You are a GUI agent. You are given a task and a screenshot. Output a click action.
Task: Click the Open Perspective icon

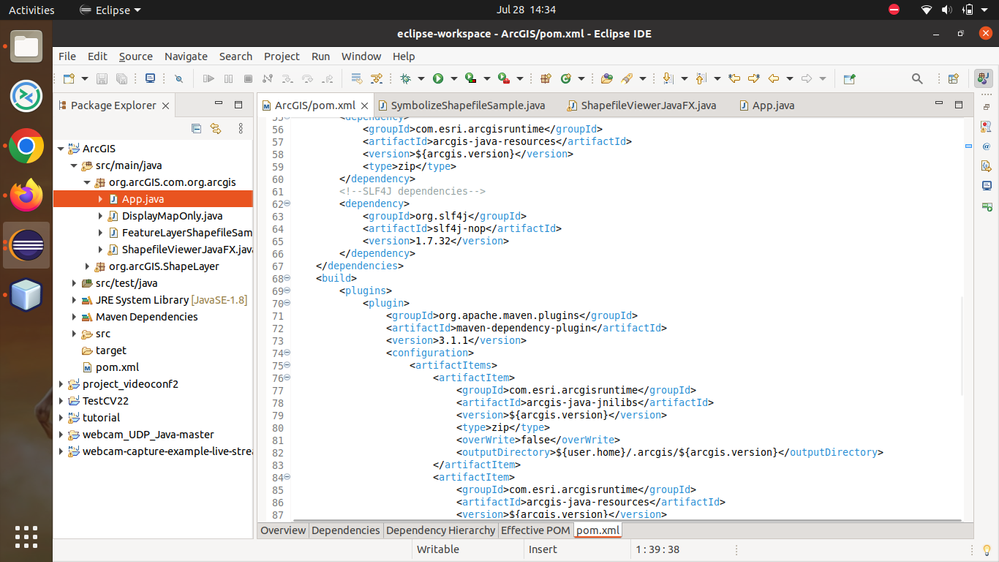point(953,79)
